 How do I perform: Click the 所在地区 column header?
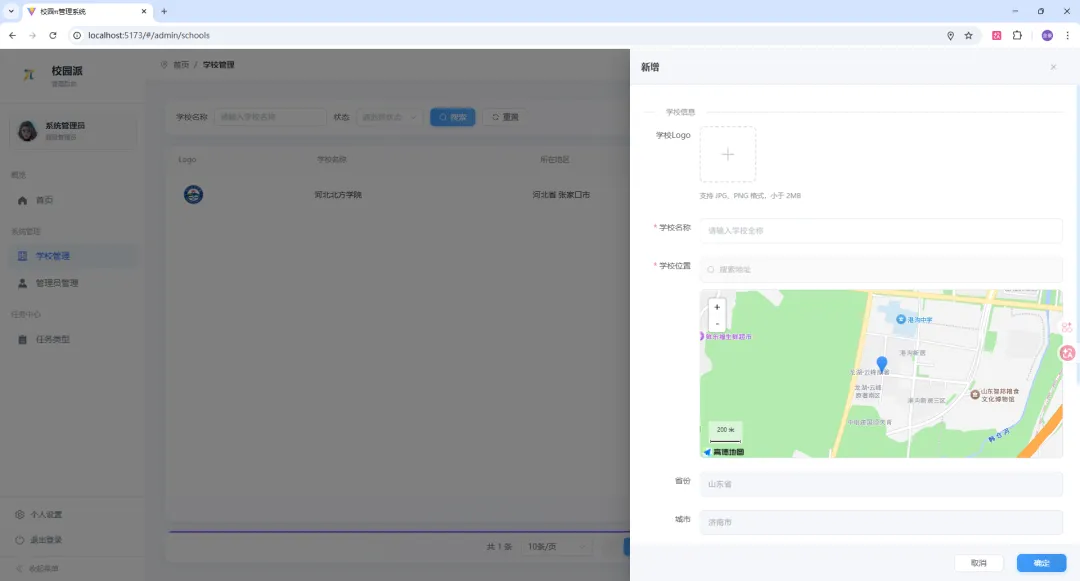[554, 160]
